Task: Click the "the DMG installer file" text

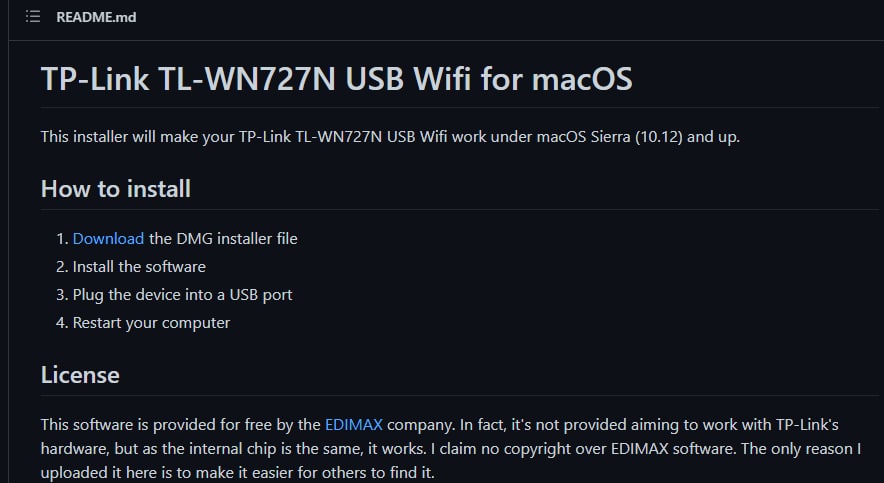Action: coord(223,238)
